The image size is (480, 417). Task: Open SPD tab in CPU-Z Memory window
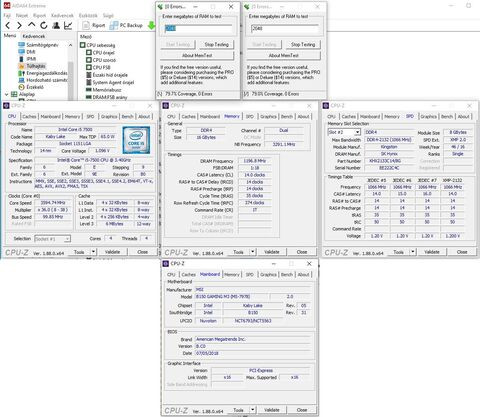coord(250,116)
